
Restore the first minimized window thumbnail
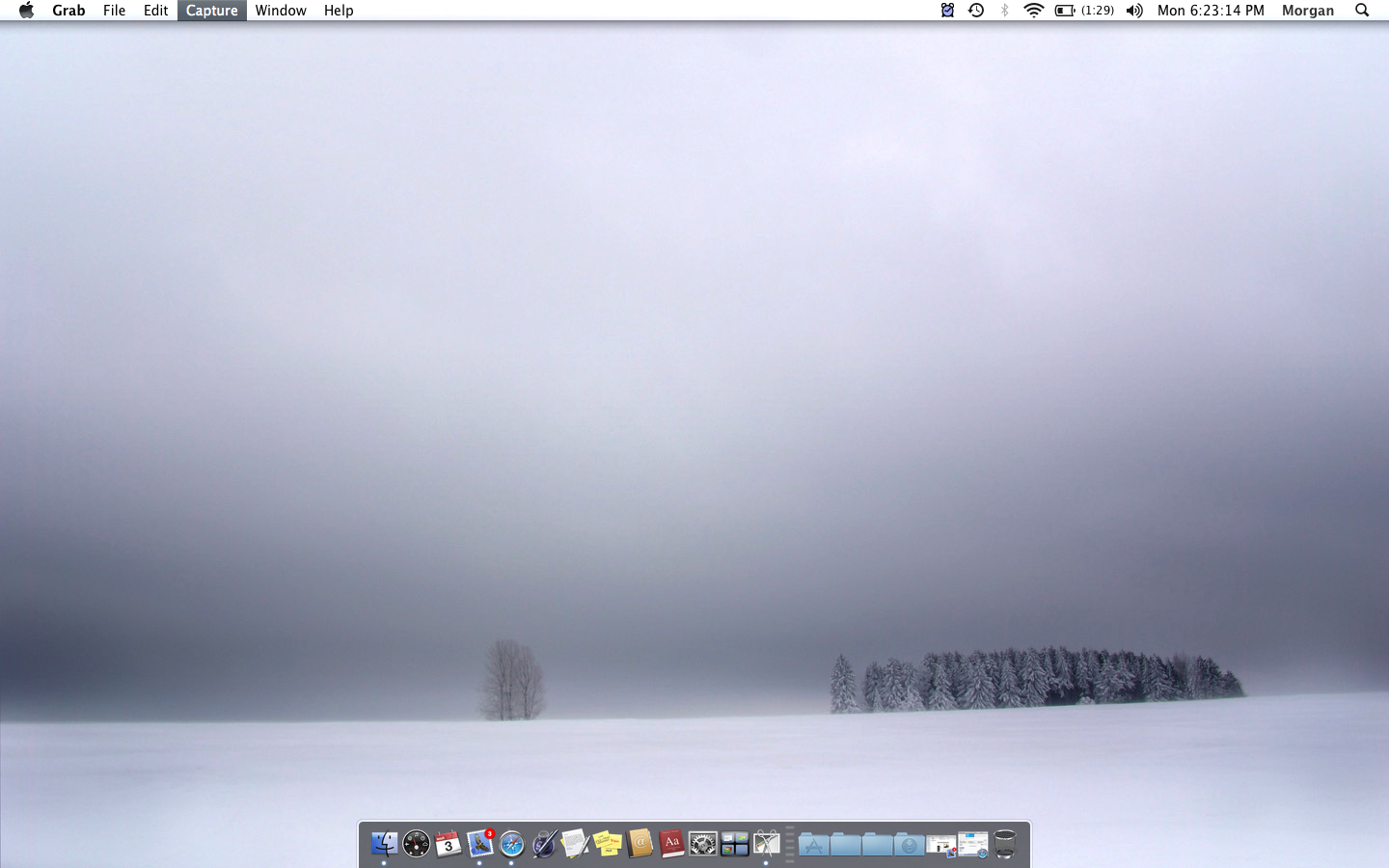click(940, 846)
